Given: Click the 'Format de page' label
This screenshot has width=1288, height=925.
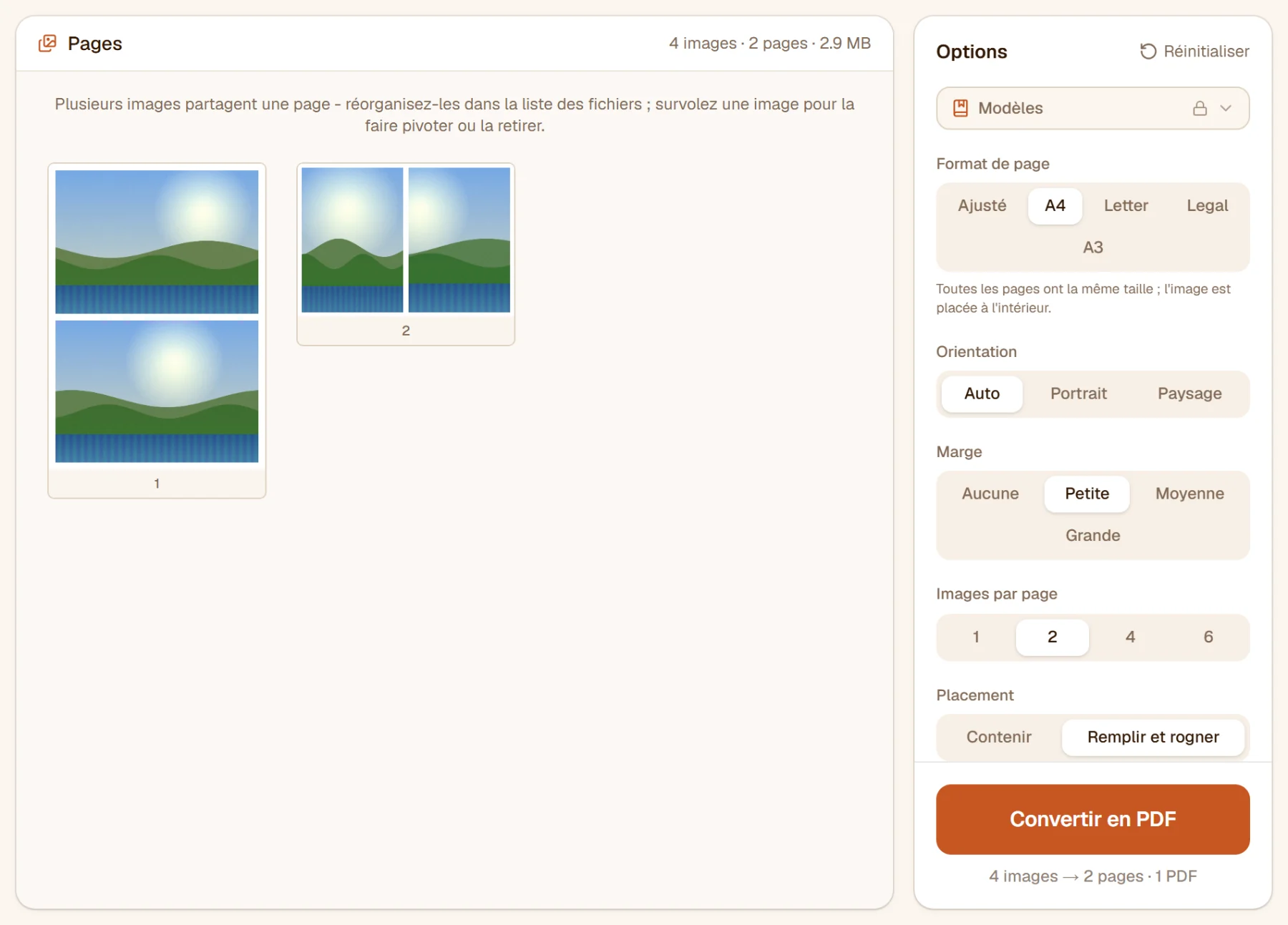Looking at the screenshot, I should [x=992, y=164].
